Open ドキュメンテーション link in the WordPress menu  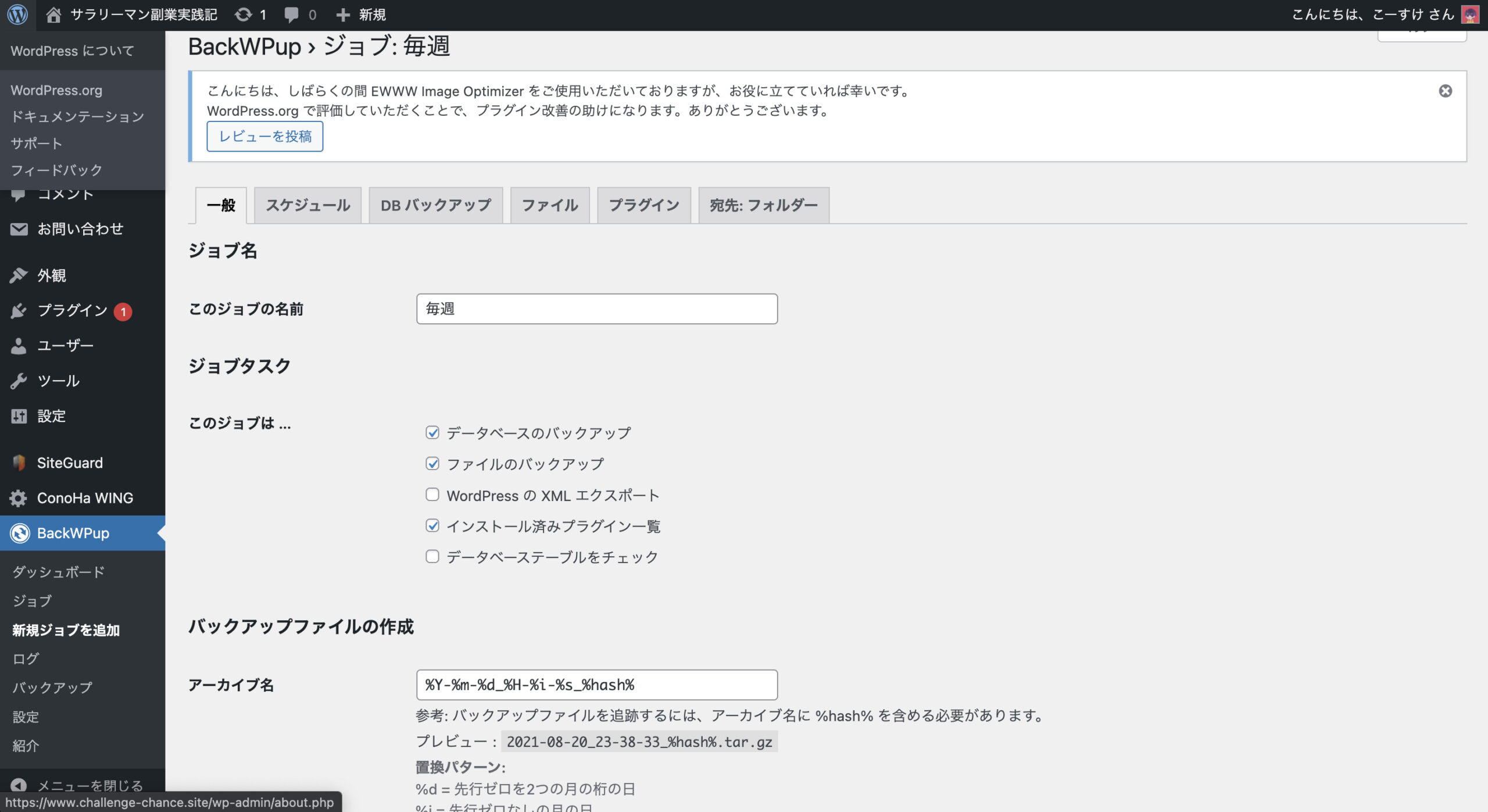[77, 117]
